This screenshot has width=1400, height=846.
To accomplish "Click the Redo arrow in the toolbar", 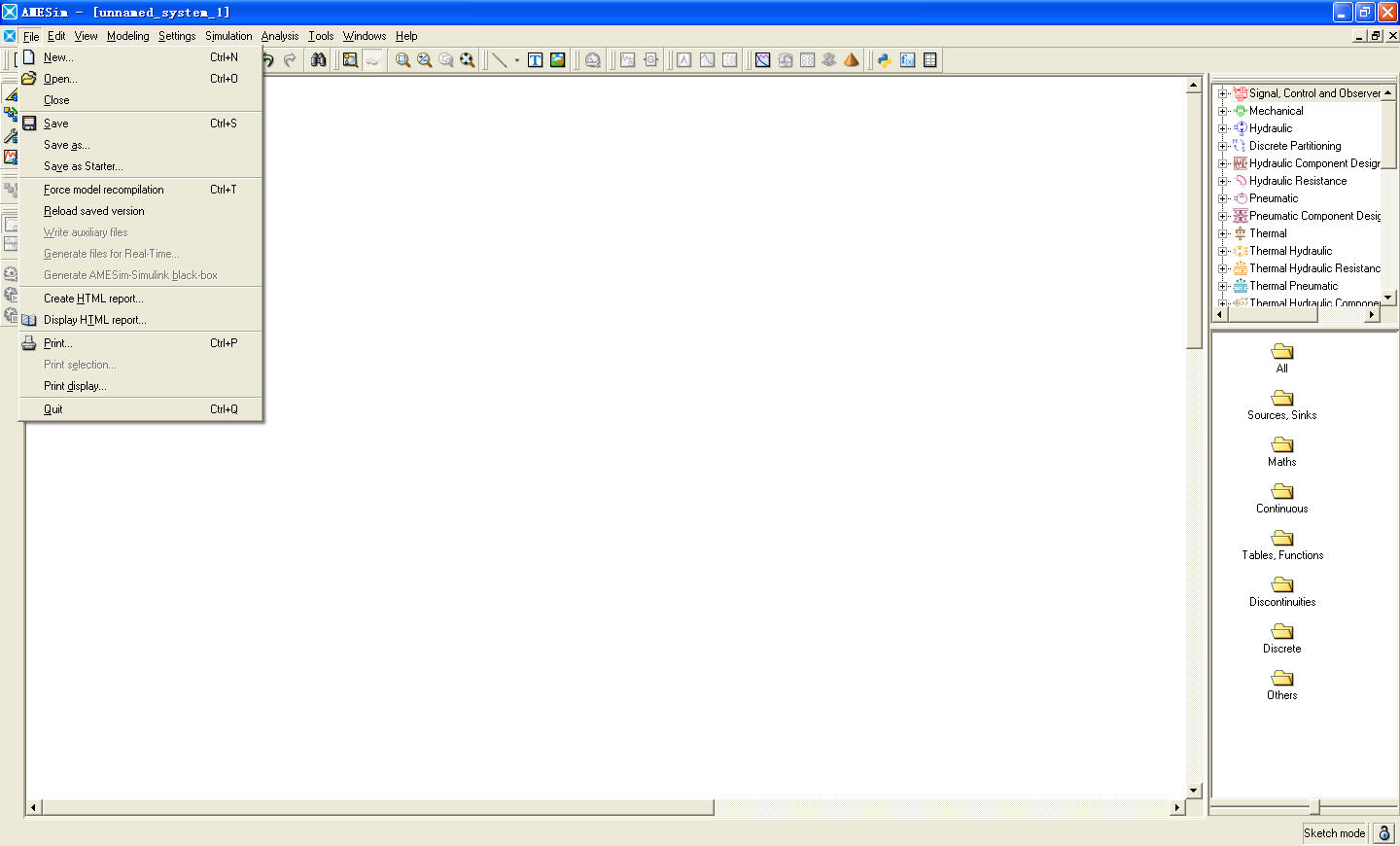I will (290, 60).
